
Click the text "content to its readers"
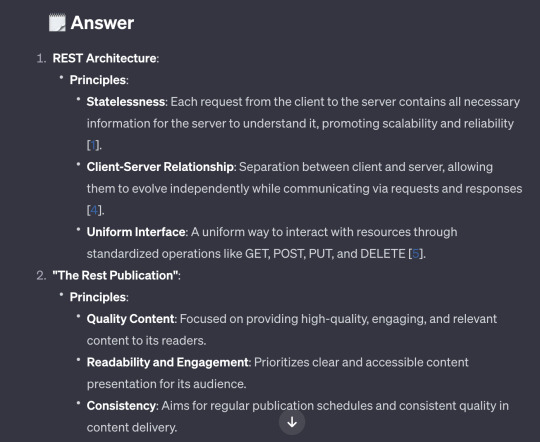pyautogui.click(x=146, y=341)
